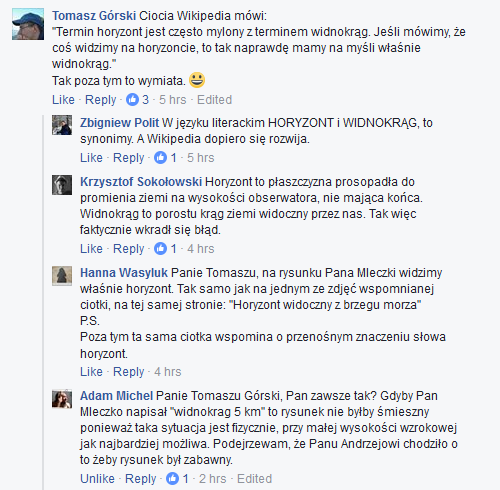View edit history of Tomasz Górski's comment
This screenshot has width=500, height=490.
click(x=214, y=100)
